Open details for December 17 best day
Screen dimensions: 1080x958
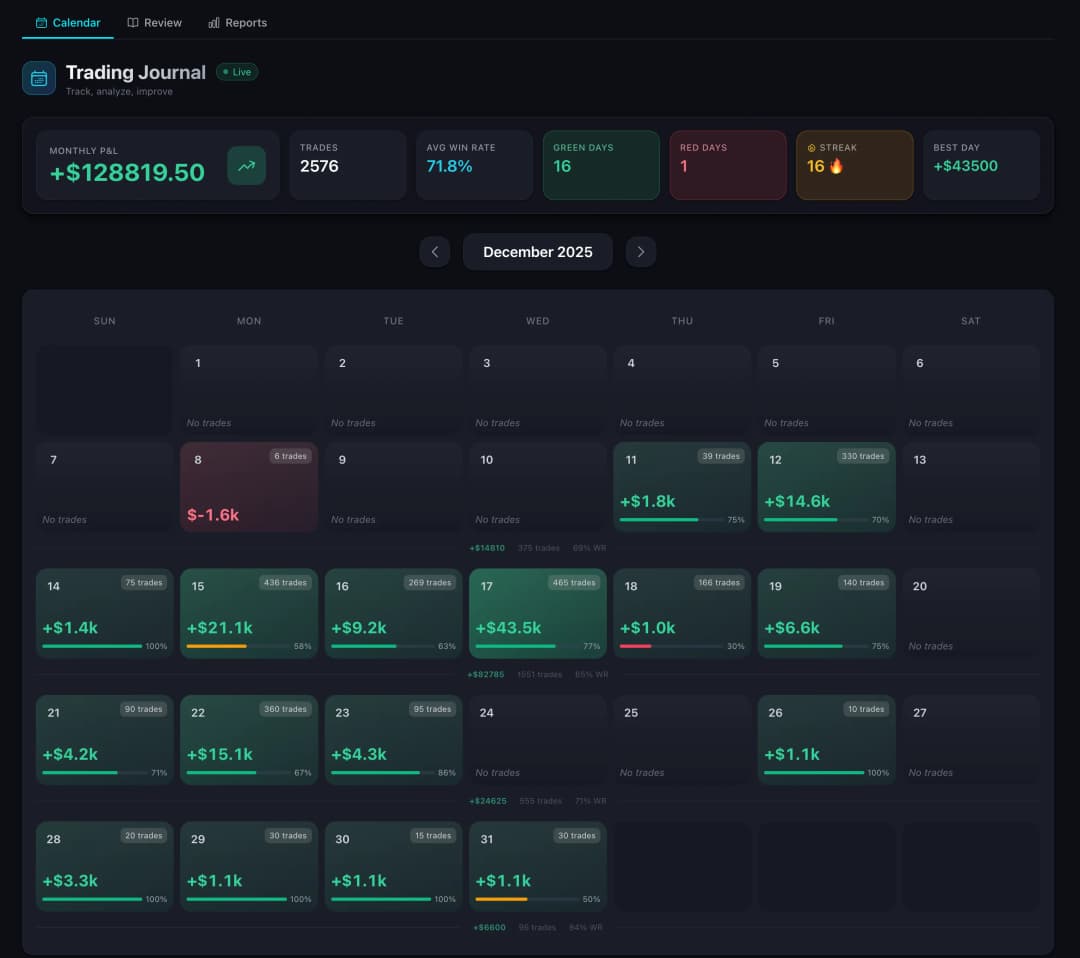[538, 613]
